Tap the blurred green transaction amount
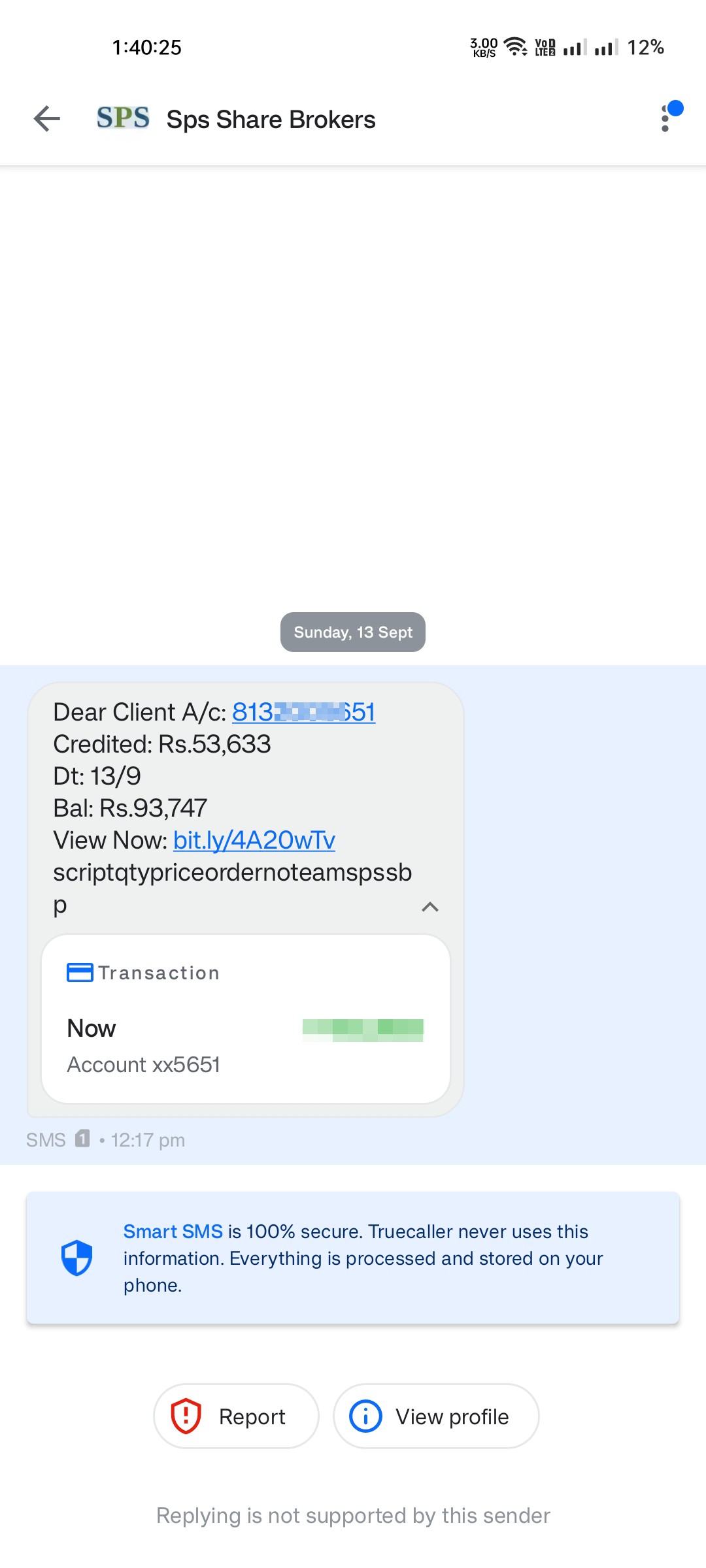 click(x=363, y=1030)
